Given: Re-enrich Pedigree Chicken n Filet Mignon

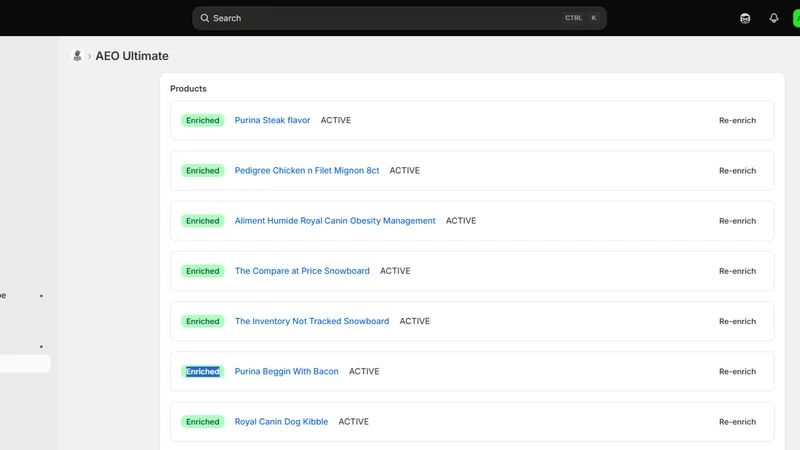Looking at the screenshot, I should click(x=737, y=170).
